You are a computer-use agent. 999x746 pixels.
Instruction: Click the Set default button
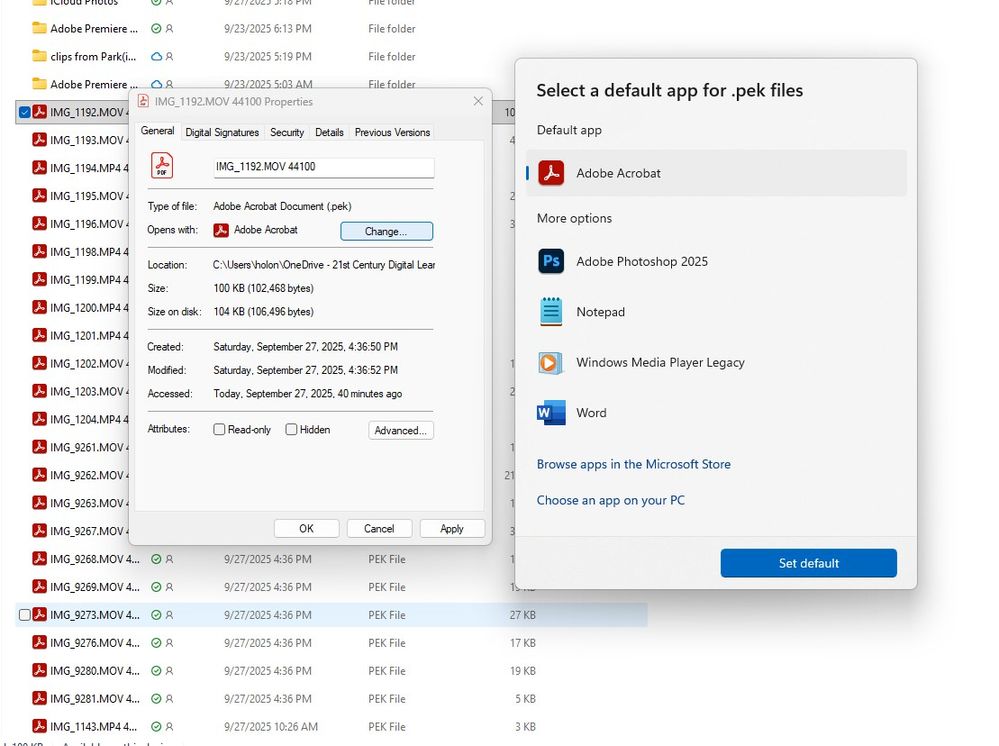click(x=809, y=563)
